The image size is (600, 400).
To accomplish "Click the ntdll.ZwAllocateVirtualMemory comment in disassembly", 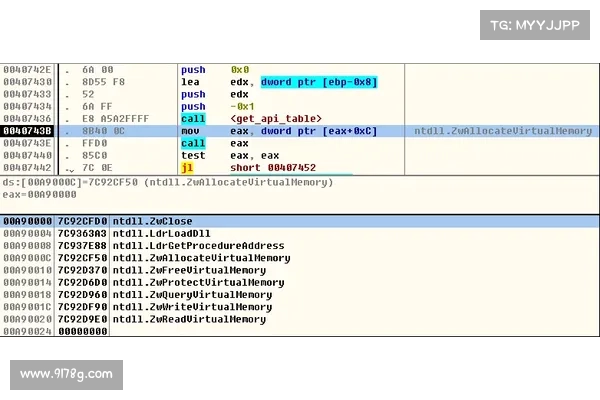I will [503, 131].
